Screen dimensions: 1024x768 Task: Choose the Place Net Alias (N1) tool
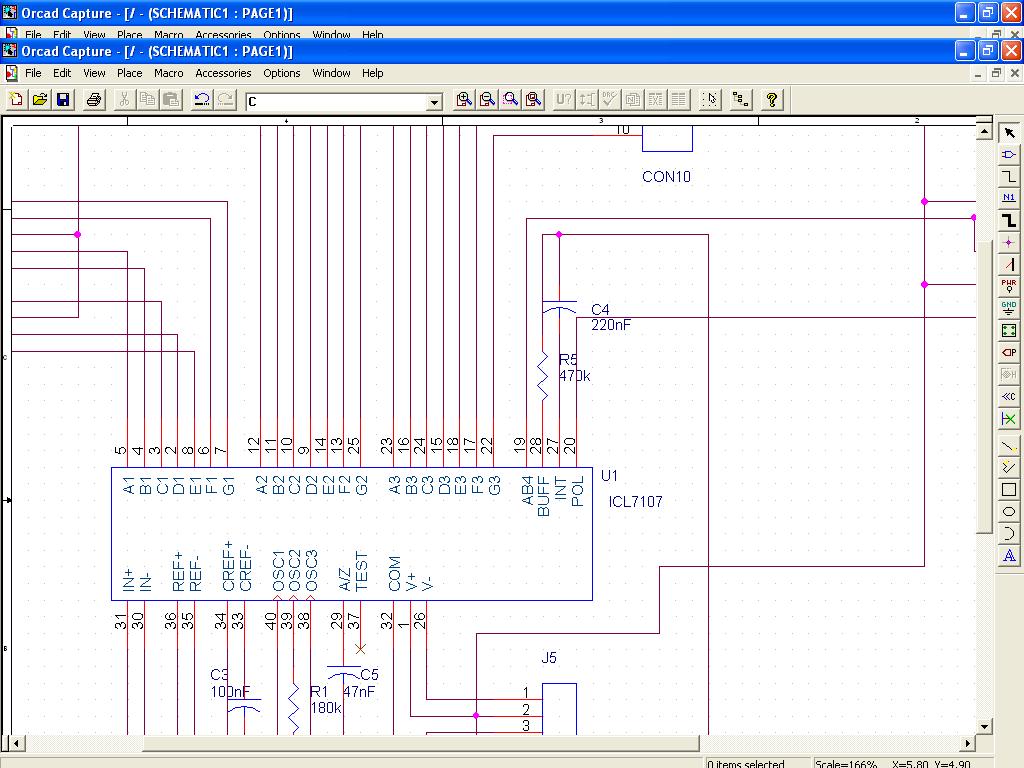point(1009,198)
